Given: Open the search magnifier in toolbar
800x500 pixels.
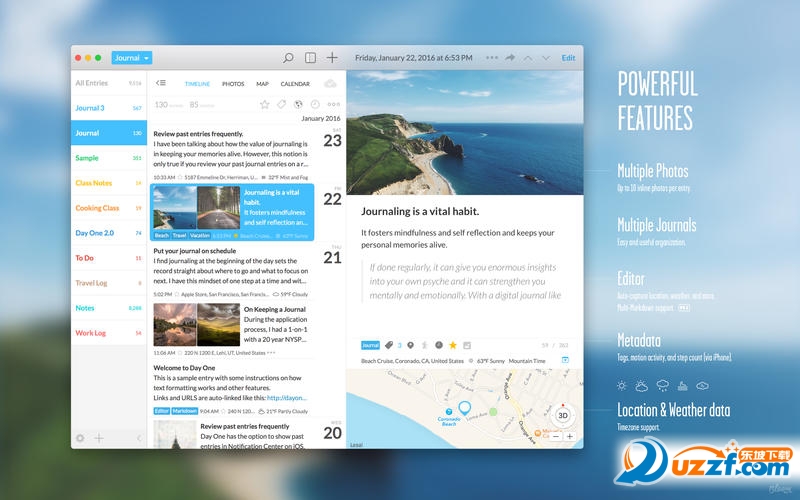Looking at the screenshot, I should (x=288, y=58).
